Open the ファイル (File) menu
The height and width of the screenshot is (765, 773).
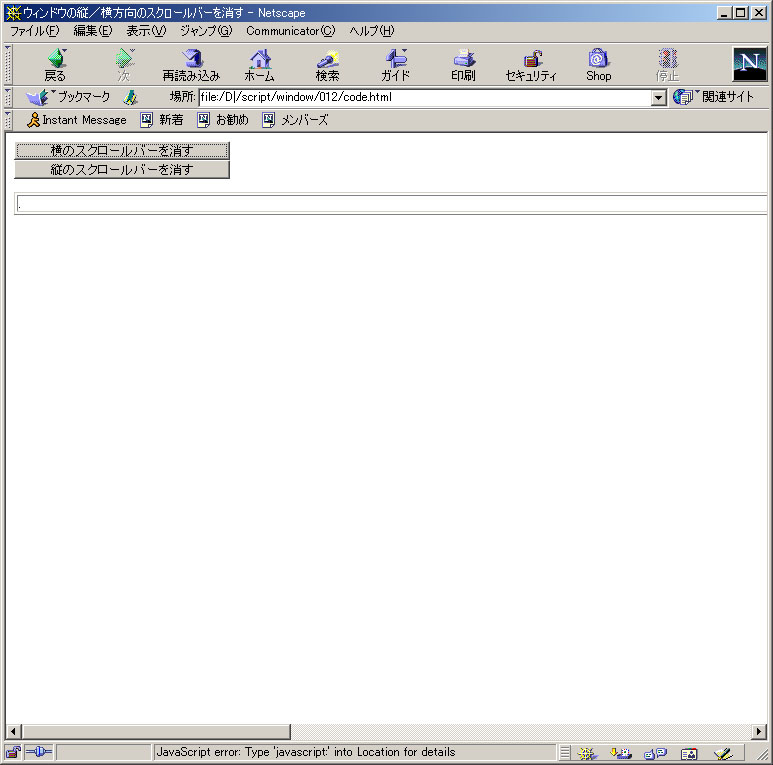coord(35,31)
